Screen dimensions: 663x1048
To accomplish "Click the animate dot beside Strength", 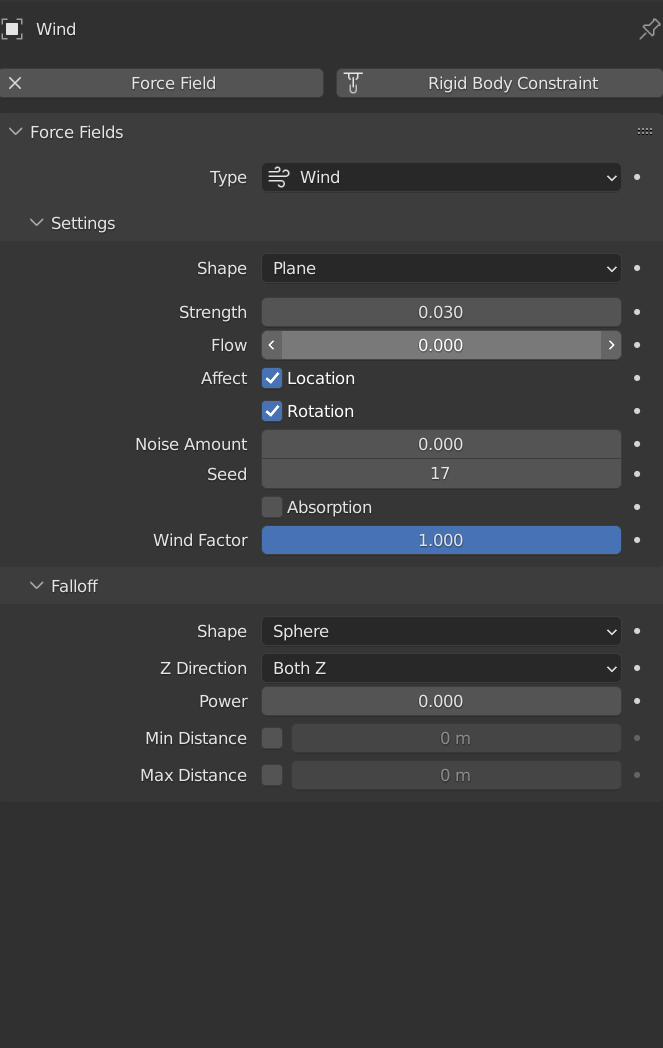I will click(x=637, y=312).
